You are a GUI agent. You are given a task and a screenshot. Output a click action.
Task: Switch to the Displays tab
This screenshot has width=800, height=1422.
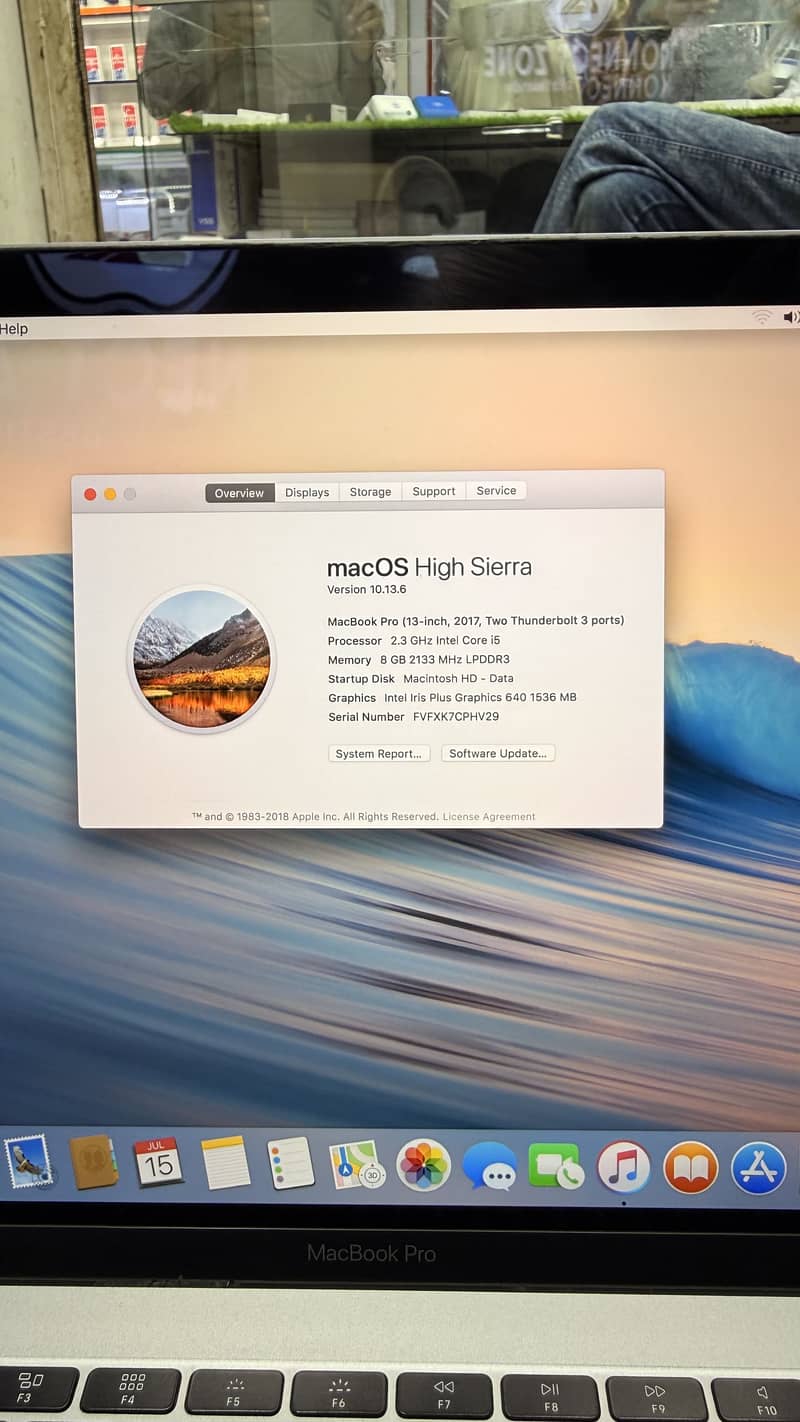coord(307,492)
